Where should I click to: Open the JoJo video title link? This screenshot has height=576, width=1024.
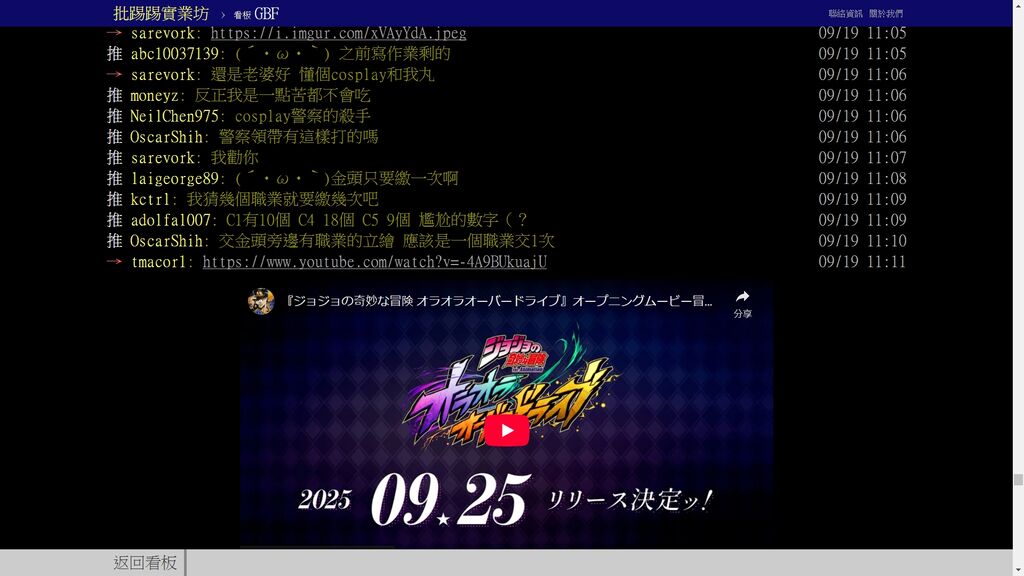tap(500, 301)
